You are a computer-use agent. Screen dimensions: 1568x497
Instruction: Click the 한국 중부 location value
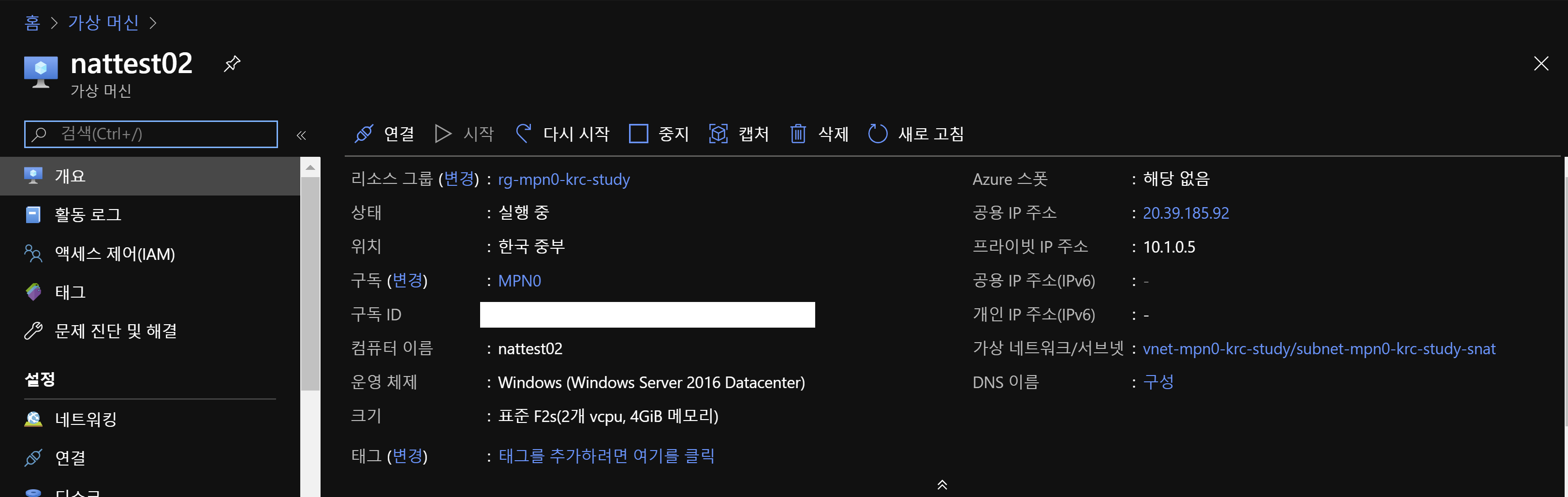(x=531, y=246)
